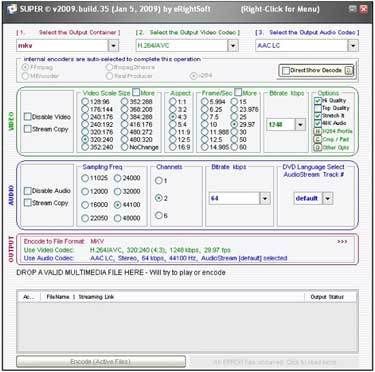Viewport: 375px width, 372px height.
Task: Enable the DirectShow Decode checkbox
Action: point(285,71)
